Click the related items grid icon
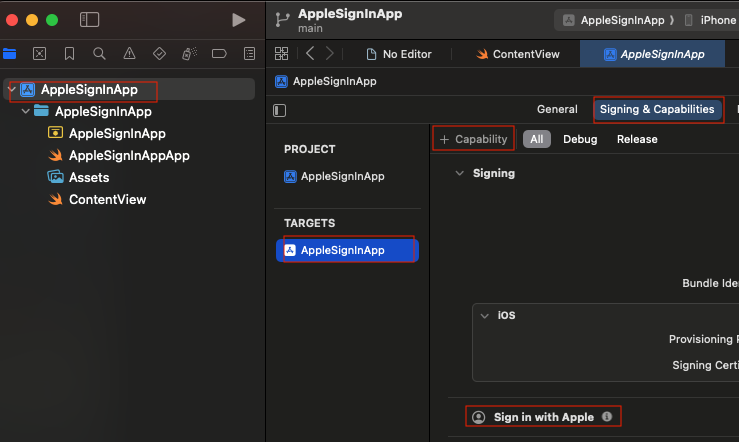The image size is (739, 442). tap(281, 54)
